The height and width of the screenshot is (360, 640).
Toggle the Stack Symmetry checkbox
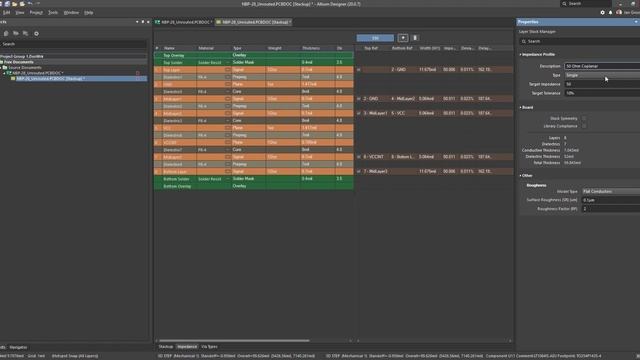click(x=584, y=118)
